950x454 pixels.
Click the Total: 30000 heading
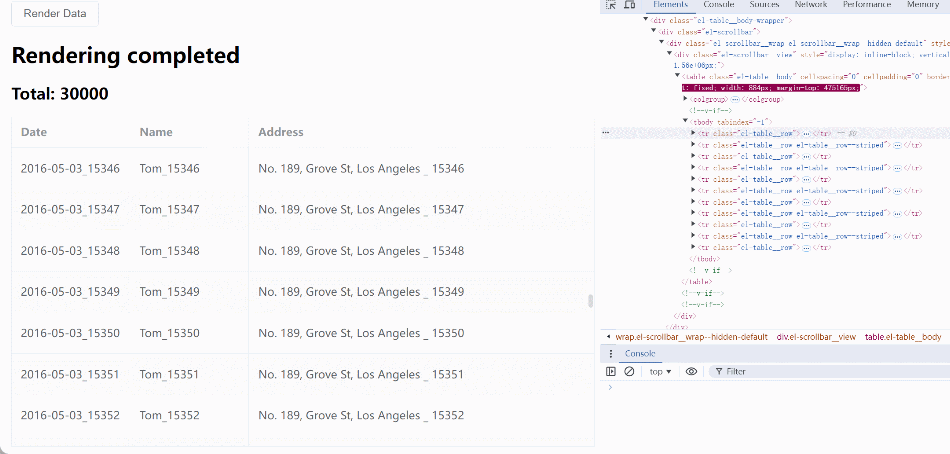60,94
